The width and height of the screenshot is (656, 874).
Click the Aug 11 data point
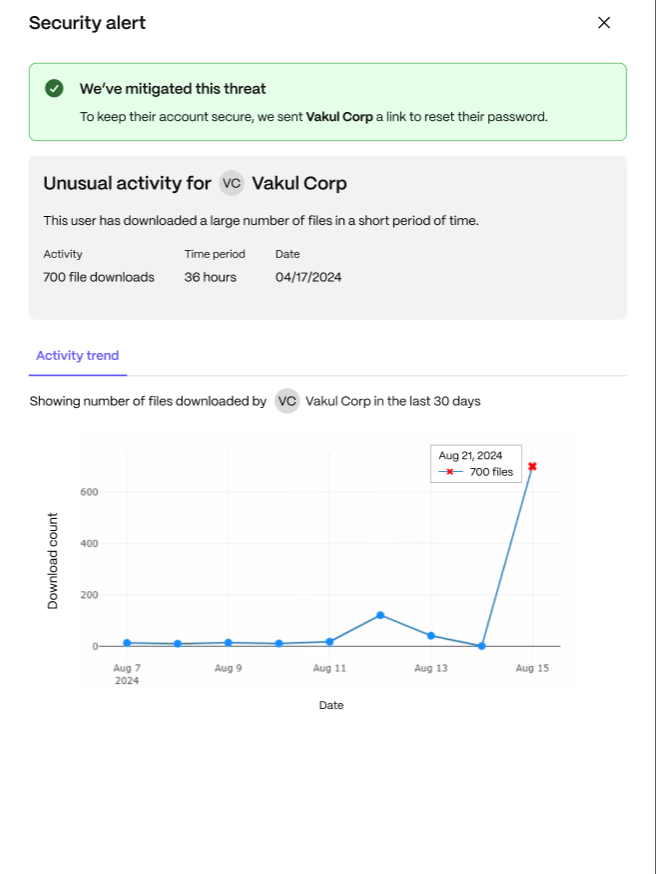[x=329, y=642]
